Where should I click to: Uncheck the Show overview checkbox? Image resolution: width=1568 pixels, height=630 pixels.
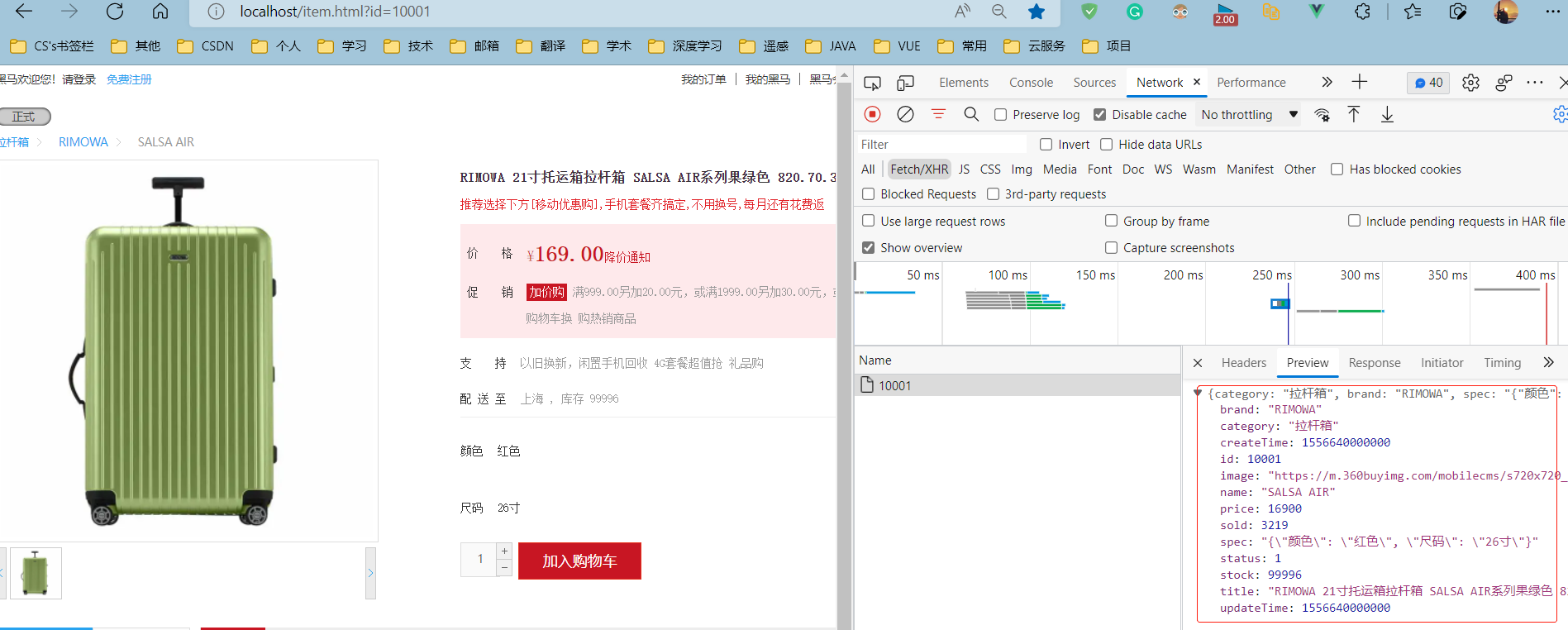pyautogui.click(x=868, y=247)
